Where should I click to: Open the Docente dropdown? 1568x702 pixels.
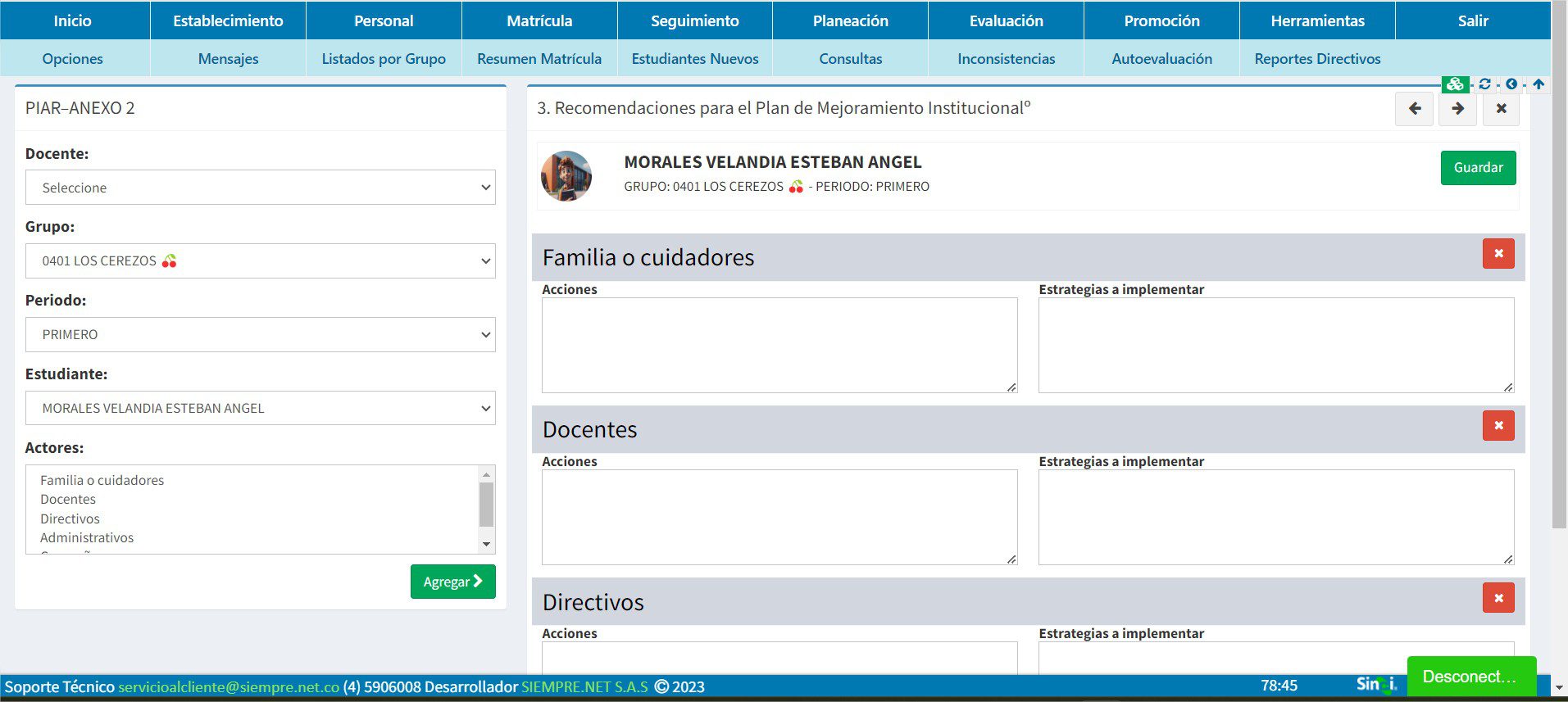261,188
